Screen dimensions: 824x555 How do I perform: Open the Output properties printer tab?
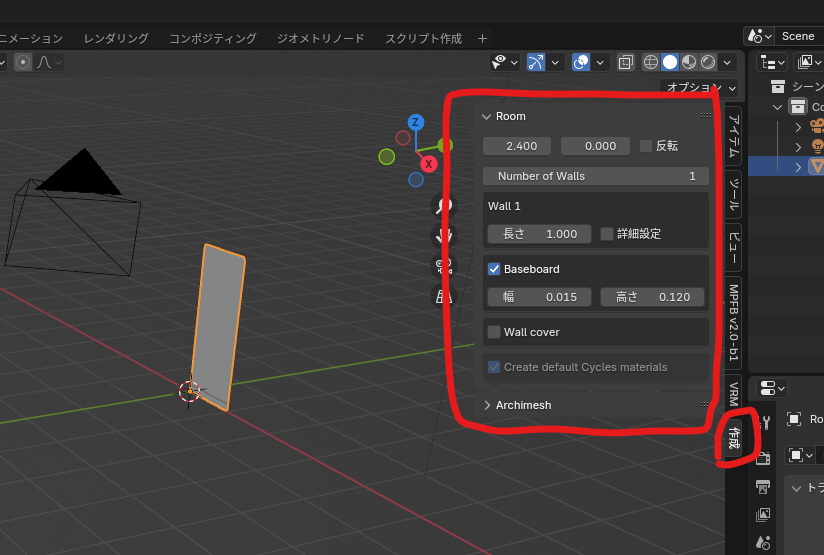763,487
